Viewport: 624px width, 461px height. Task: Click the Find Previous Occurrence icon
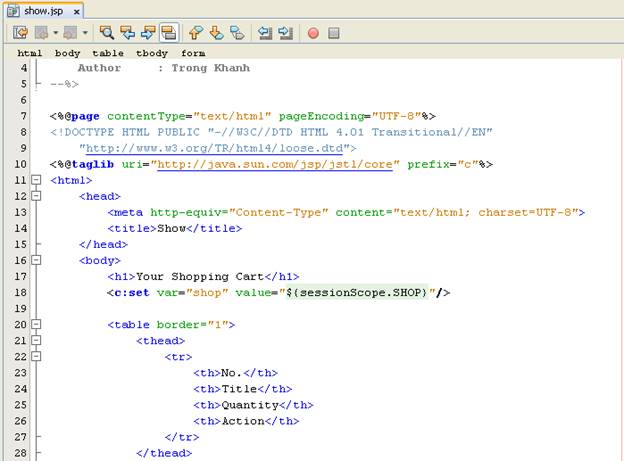pyautogui.click(x=127, y=33)
